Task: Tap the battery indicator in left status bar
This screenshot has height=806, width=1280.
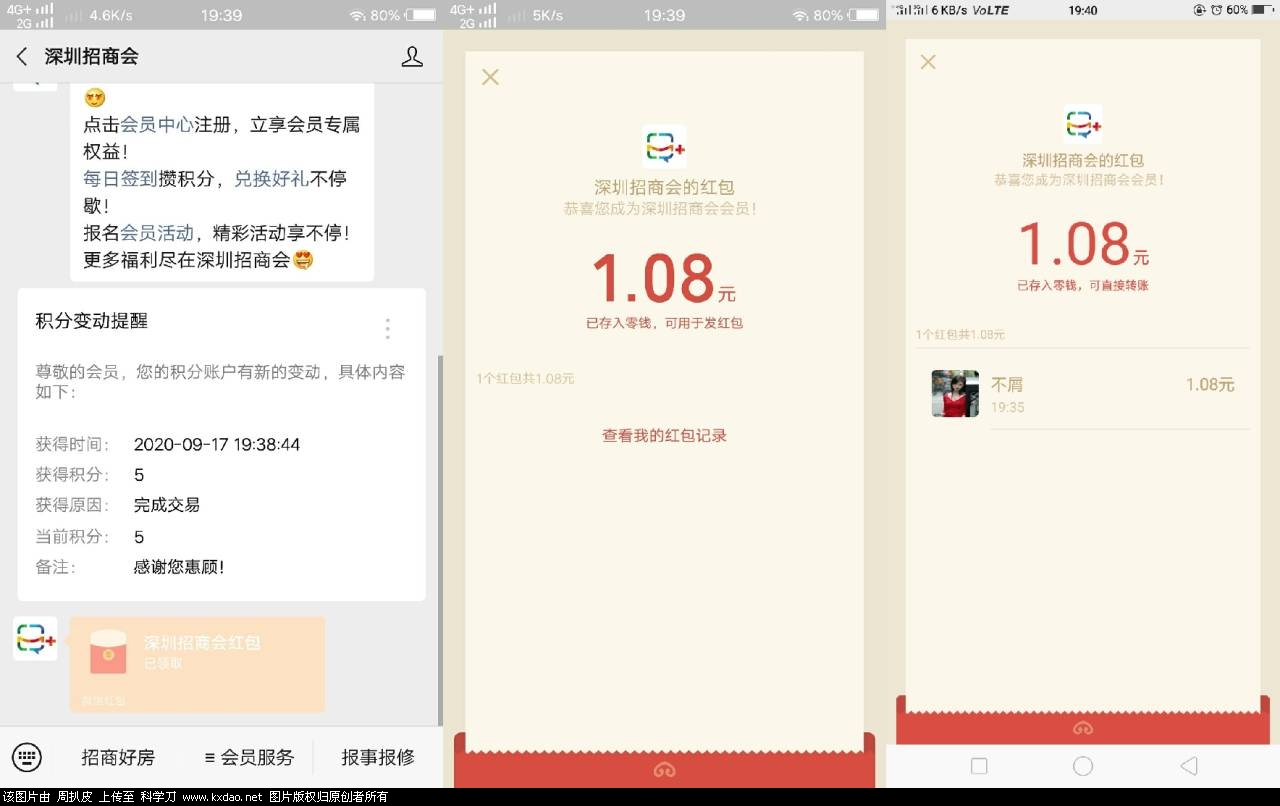Action: pos(423,15)
